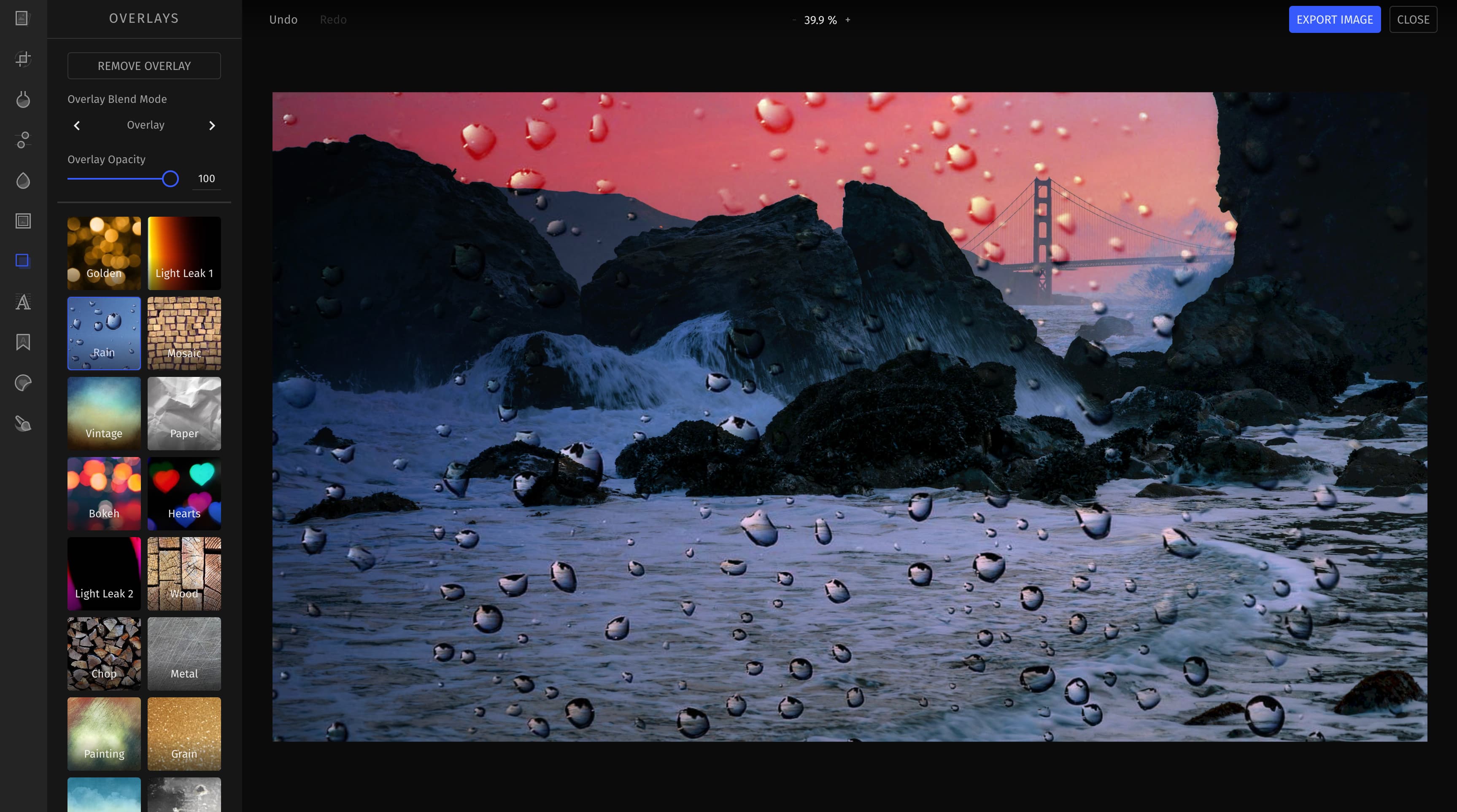The image size is (1457, 812).
Task: Click Redo in the top bar
Action: (333, 20)
